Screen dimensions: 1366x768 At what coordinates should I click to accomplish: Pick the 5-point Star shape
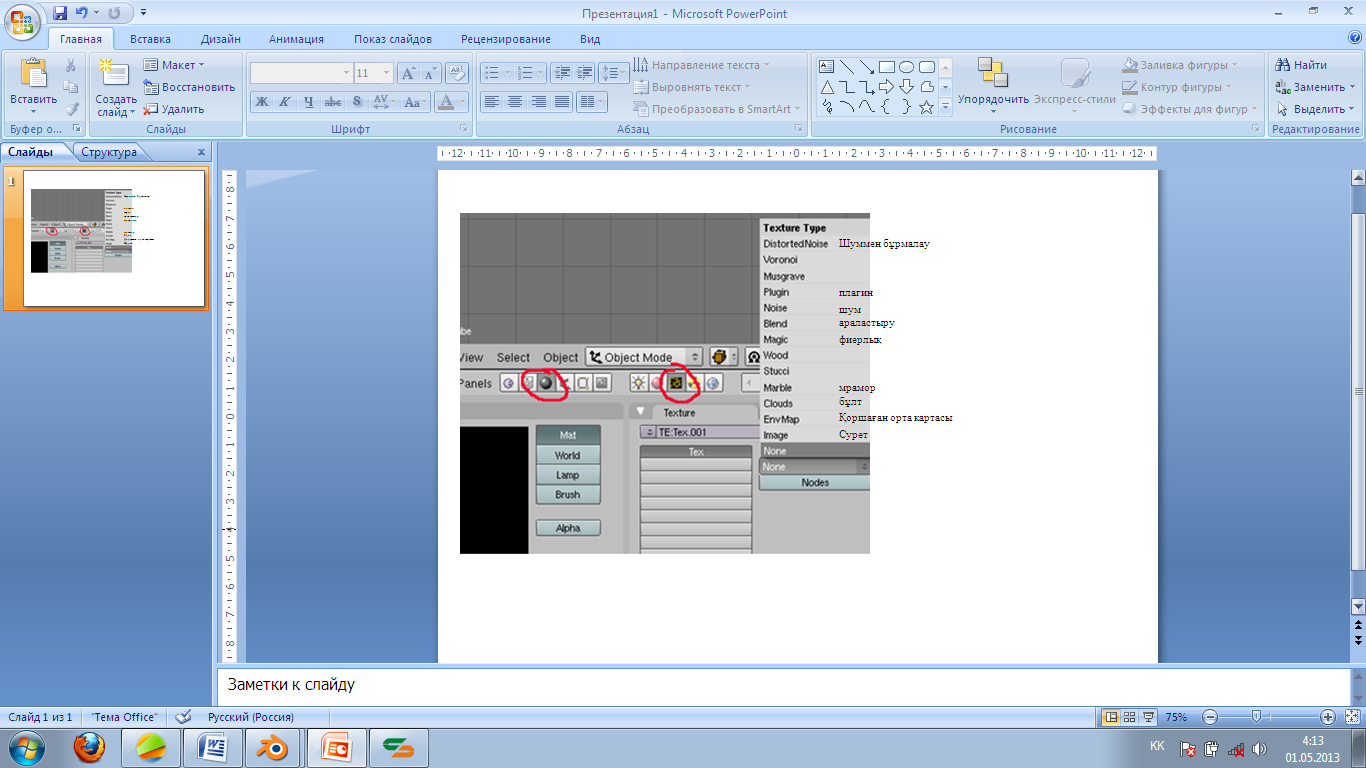927,107
